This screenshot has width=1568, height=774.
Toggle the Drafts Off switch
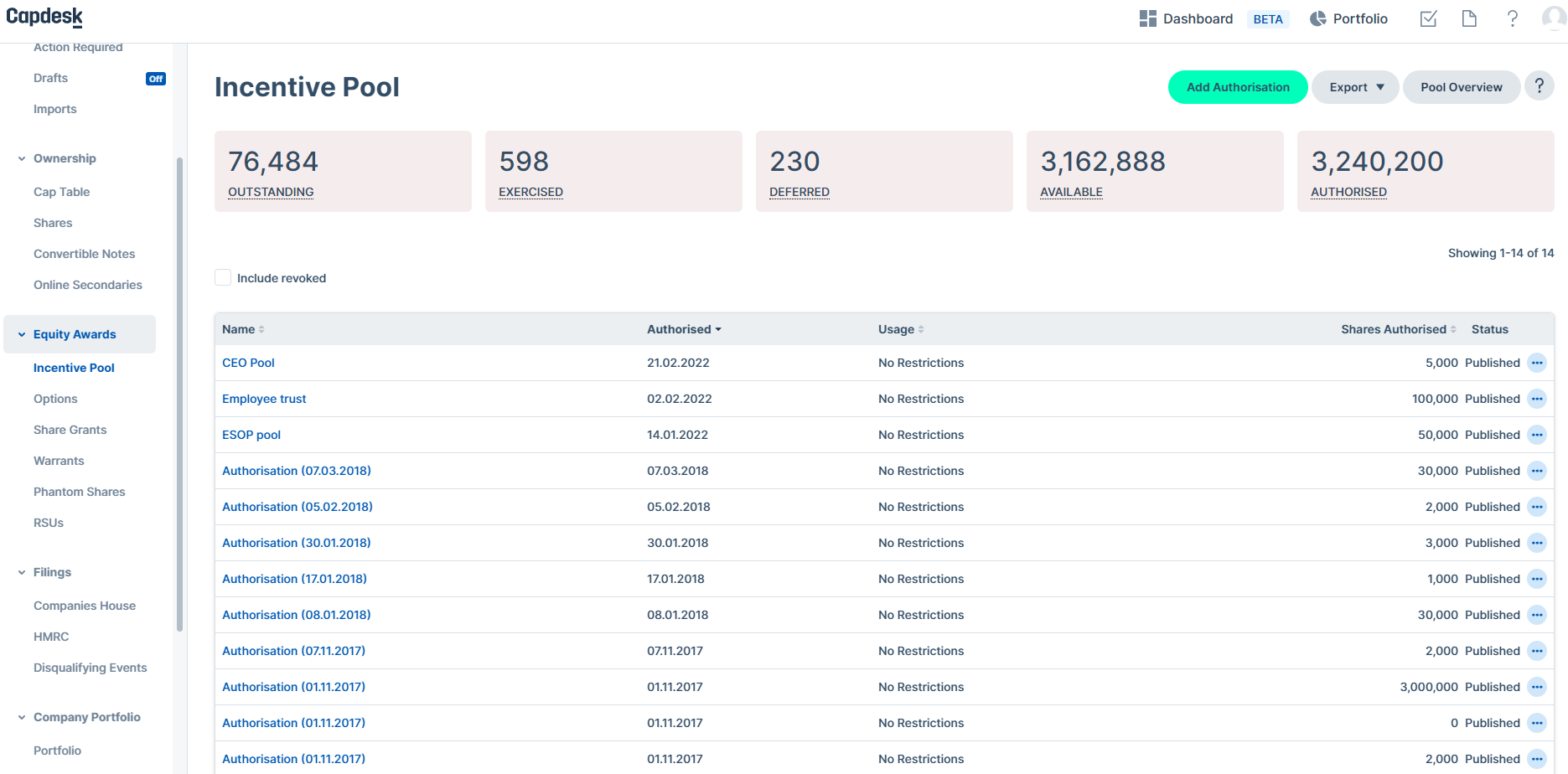[156, 79]
